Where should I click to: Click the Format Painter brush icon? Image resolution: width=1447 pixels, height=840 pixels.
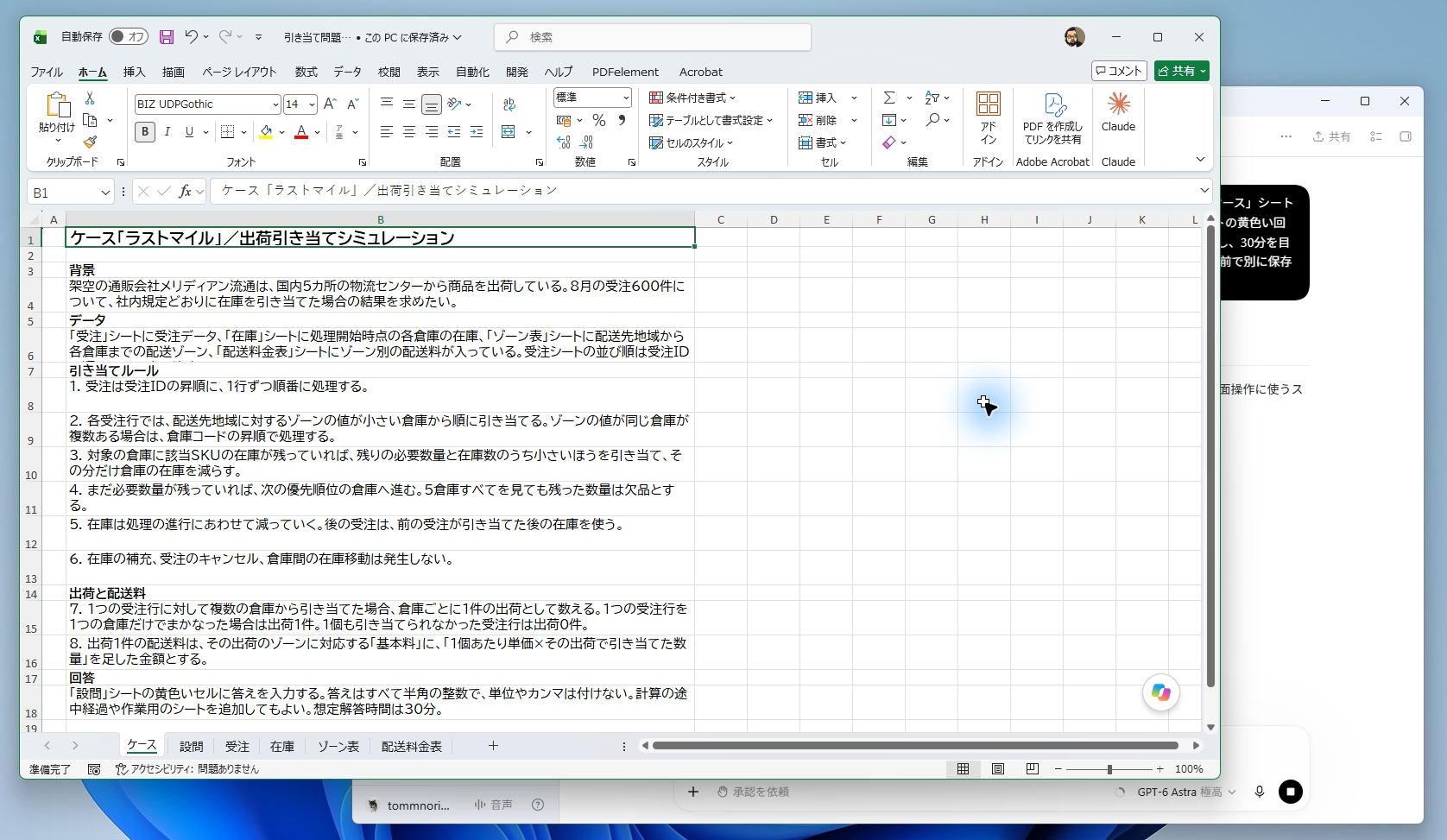coord(90,142)
